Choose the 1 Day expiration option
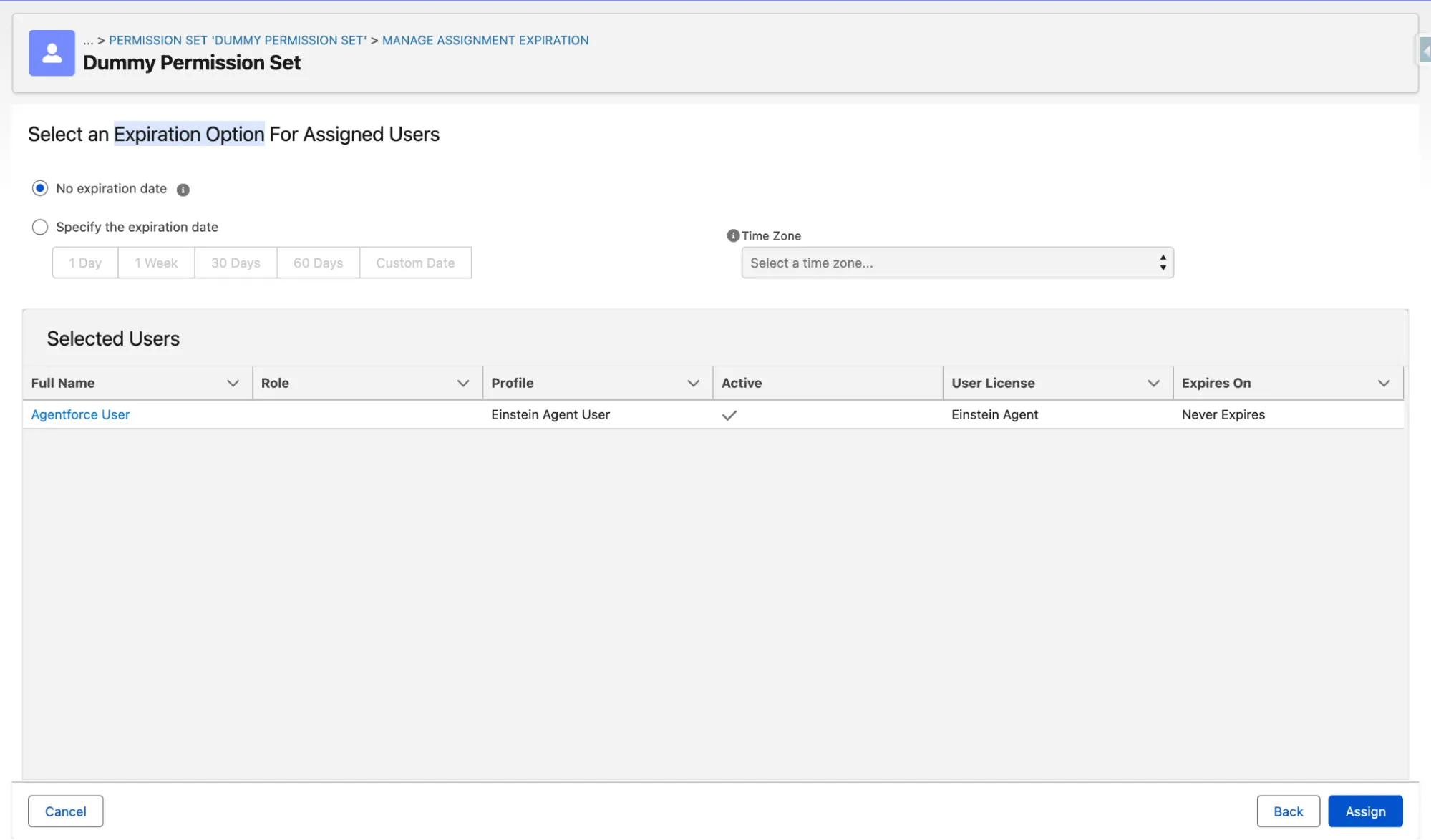This screenshot has width=1431, height=840. [85, 263]
